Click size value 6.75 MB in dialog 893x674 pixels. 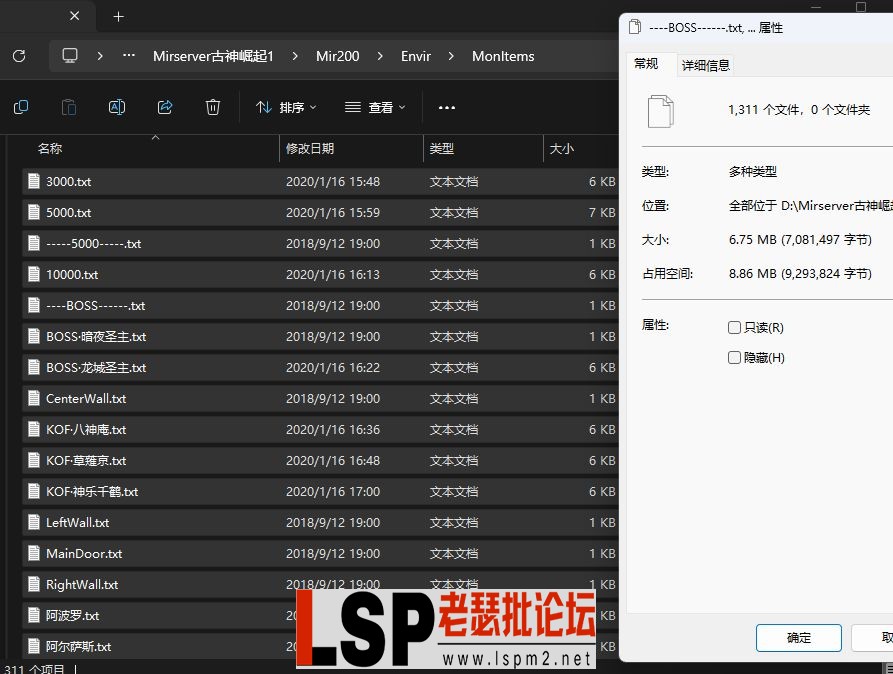coord(800,239)
